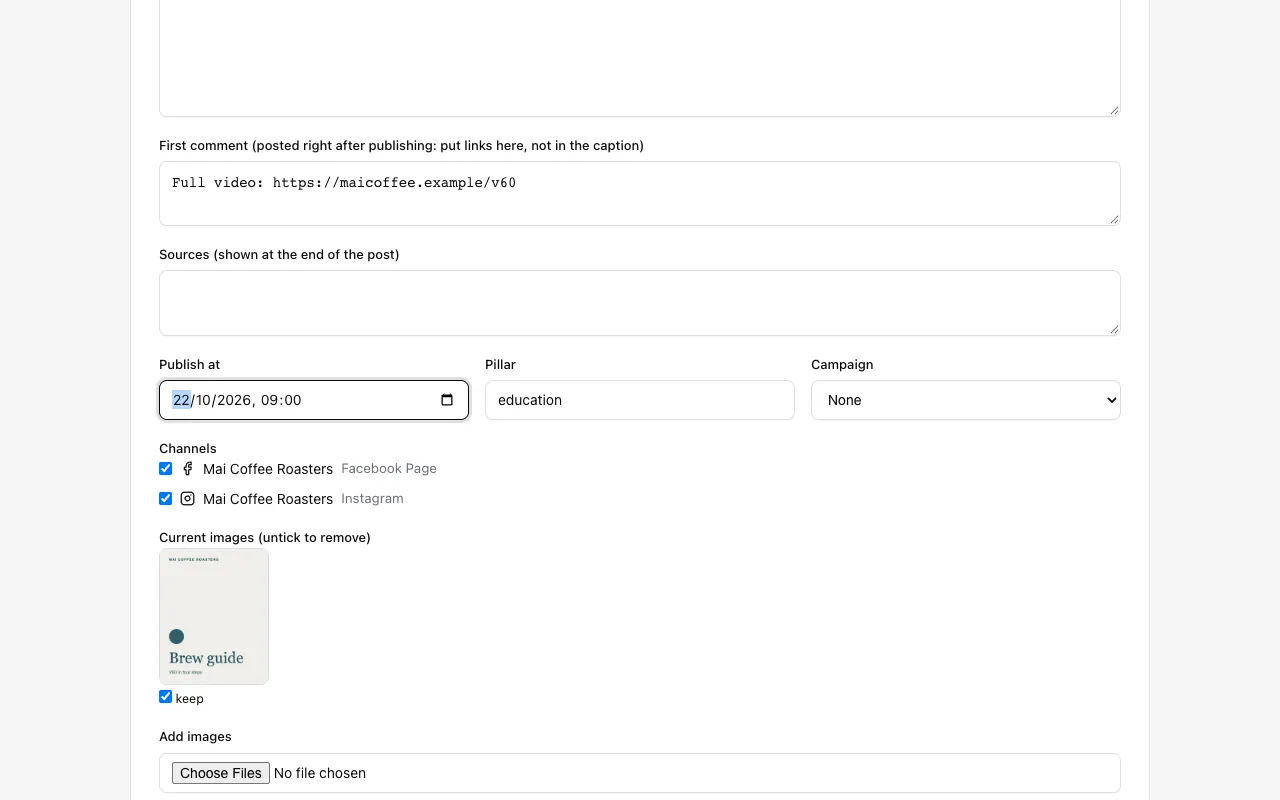Uncheck the Facebook Page channel checkbox
The height and width of the screenshot is (800, 1280).
pos(166,469)
